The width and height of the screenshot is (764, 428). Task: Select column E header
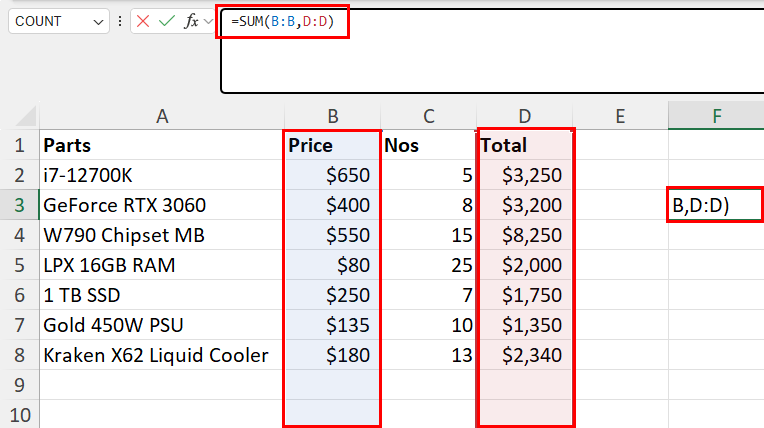coord(620,116)
